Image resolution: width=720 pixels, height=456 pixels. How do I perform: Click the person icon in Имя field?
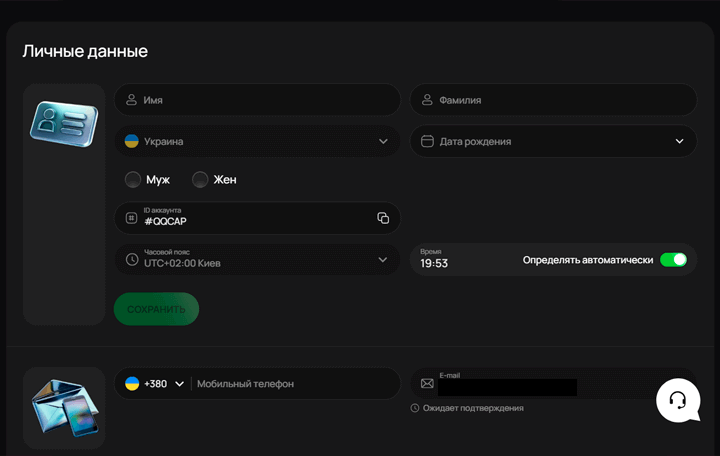(x=131, y=100)
